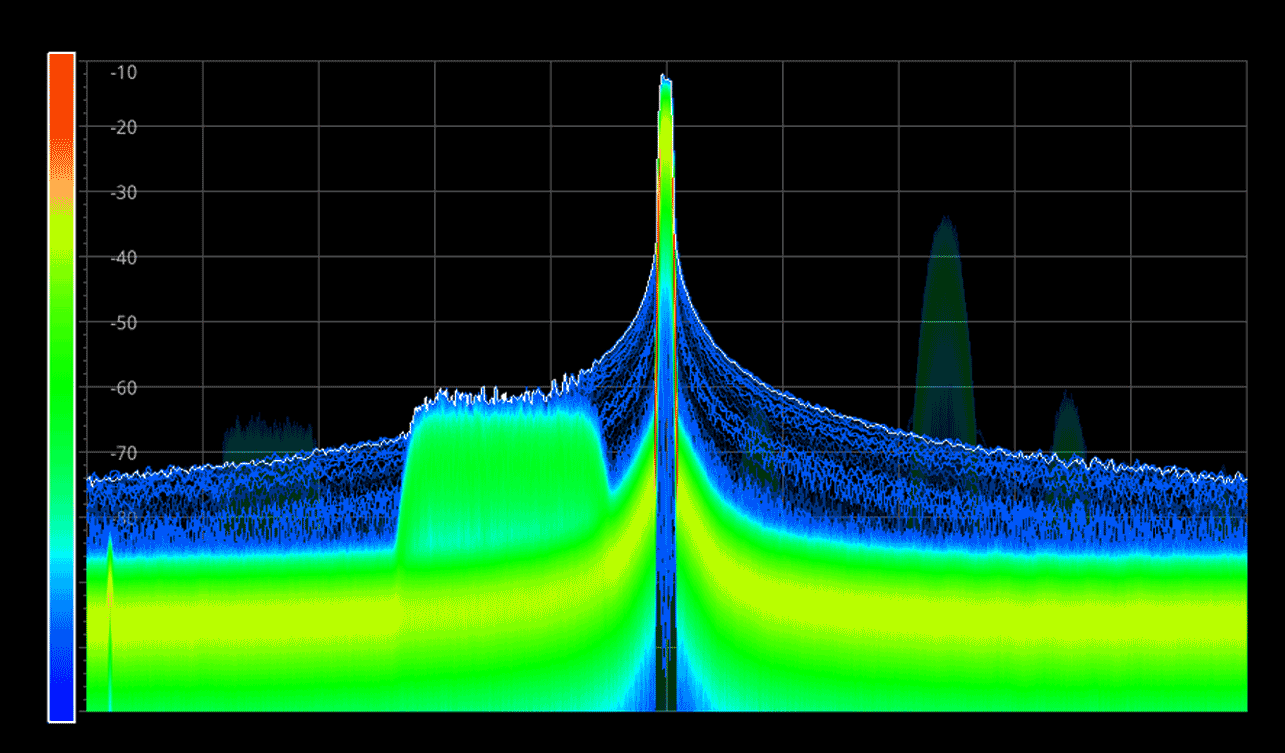Image resolution: width=1285 pixels, height=753 pixels.
Task: Click the -40 dB axis label
Action: [x=123, y=257]
